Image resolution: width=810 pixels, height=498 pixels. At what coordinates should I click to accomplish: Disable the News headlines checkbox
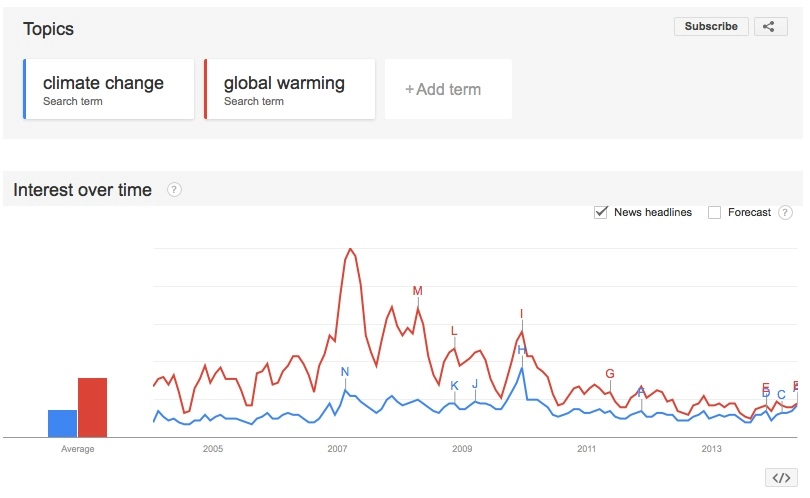point(601,212)
